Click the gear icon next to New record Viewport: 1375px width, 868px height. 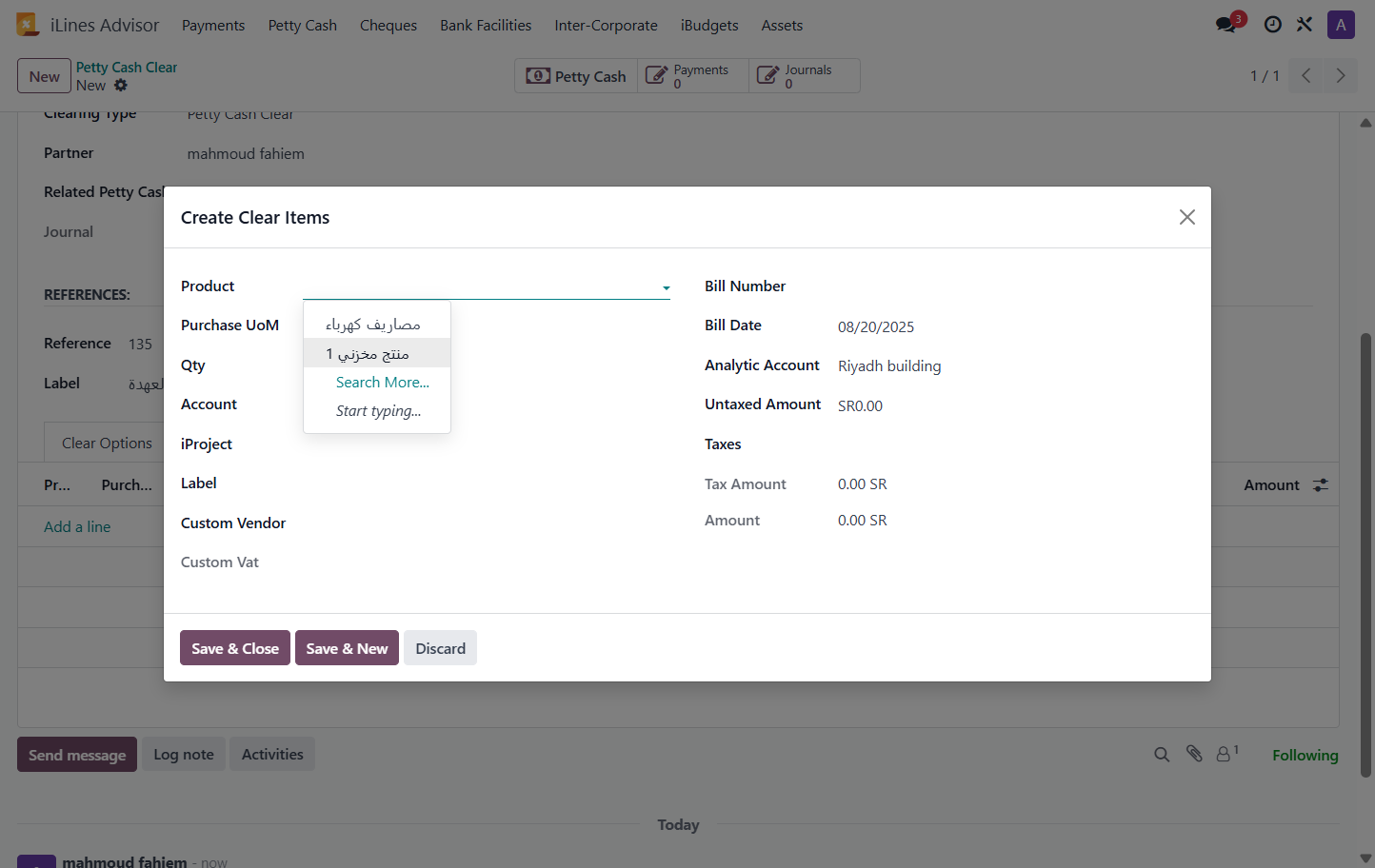tap(121, 85)
